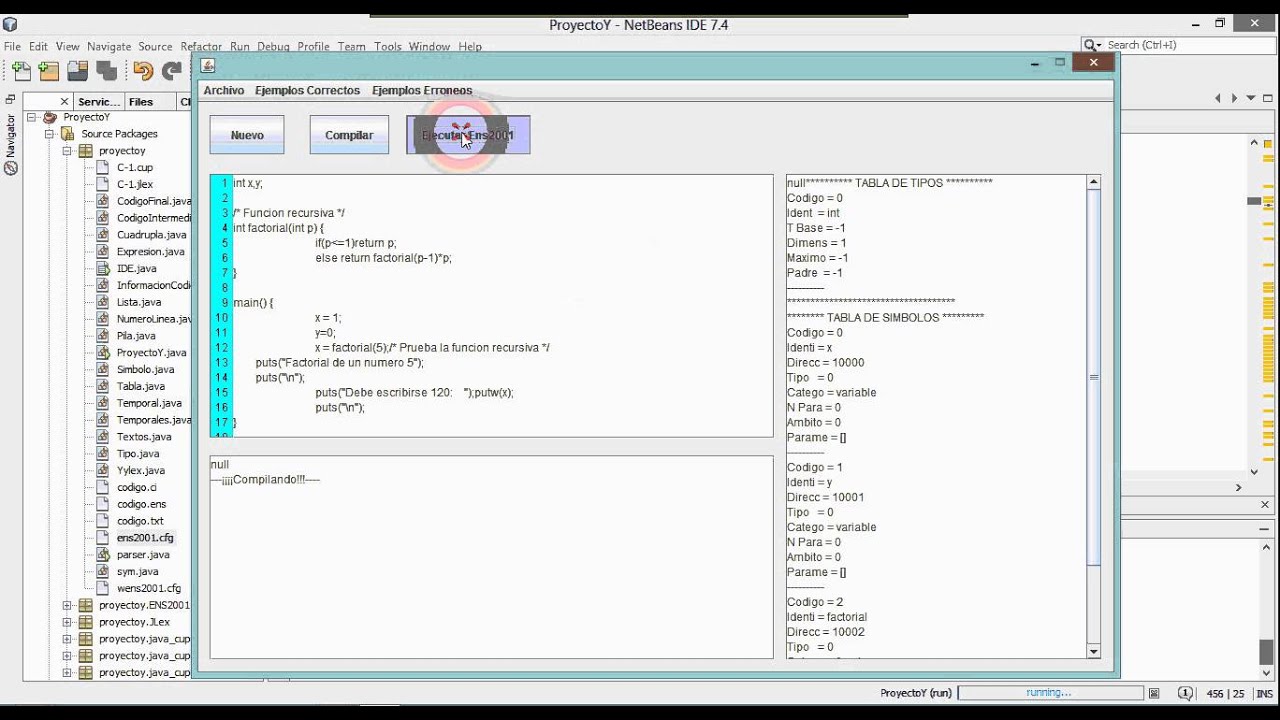
Task: Switch to the Services tab
Action: (99, 101)
